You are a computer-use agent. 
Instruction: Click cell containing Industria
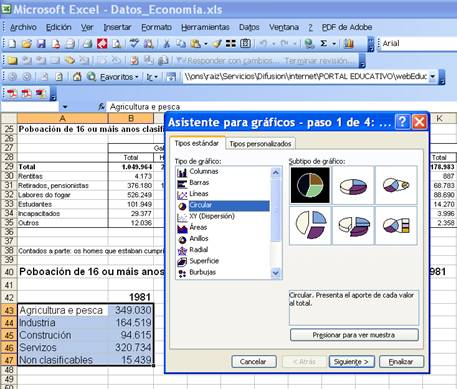(x=63, y=323)
